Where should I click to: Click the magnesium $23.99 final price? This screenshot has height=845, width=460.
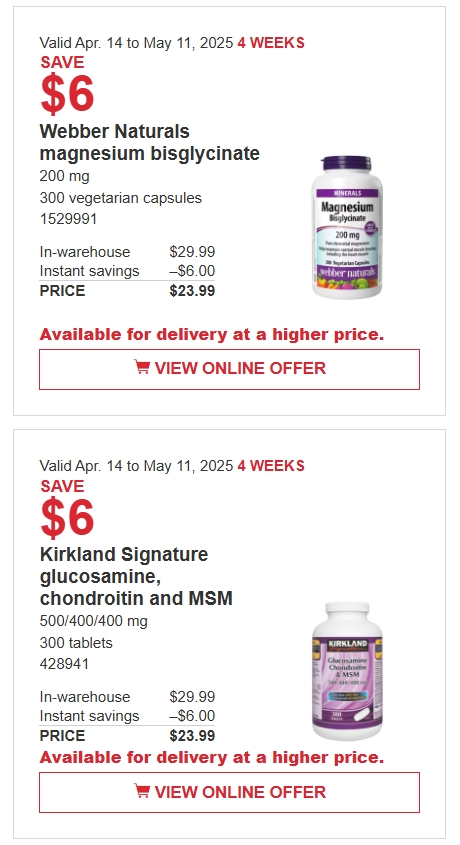coord(192,291)
